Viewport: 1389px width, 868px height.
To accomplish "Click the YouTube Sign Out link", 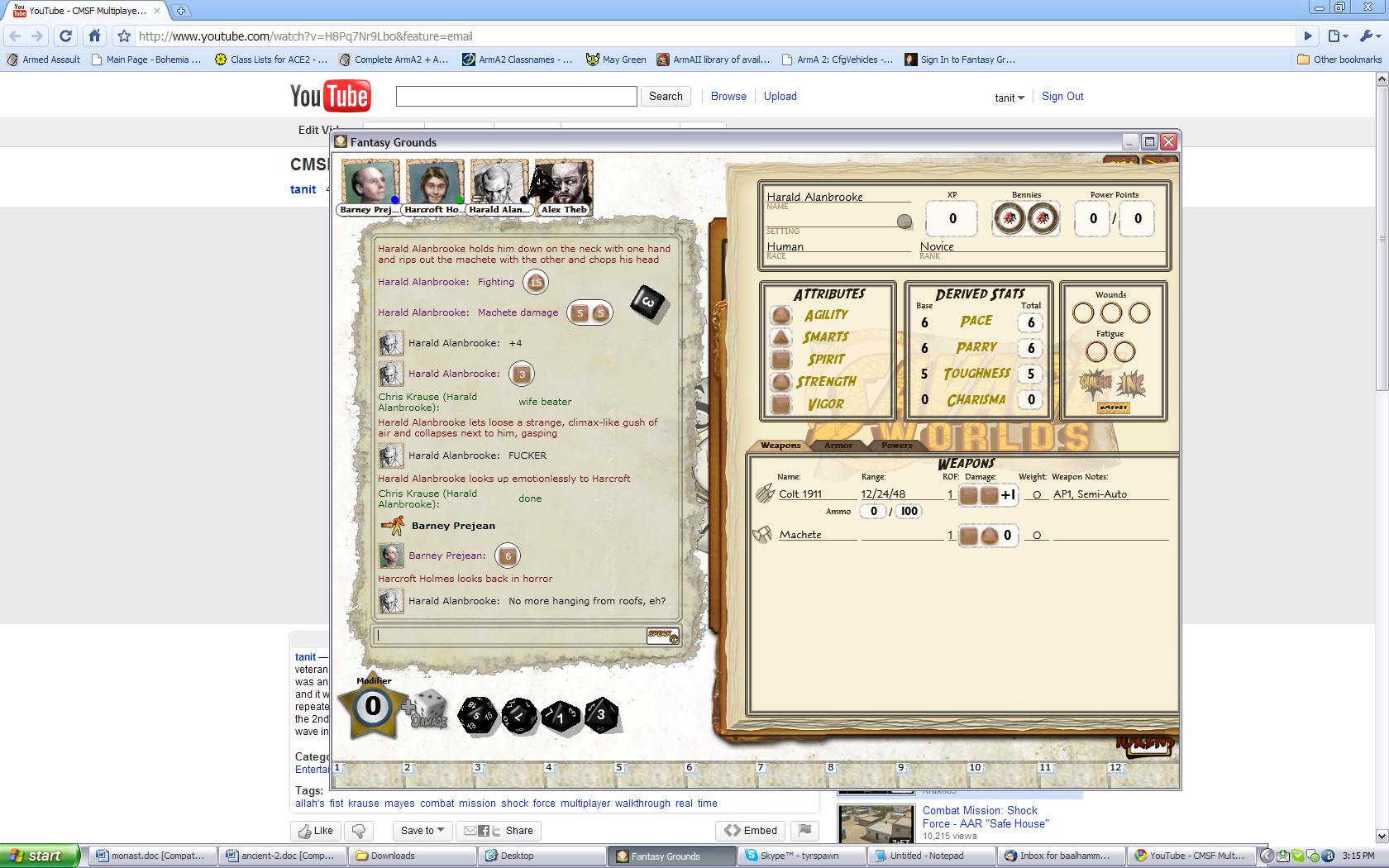I will point(1062,96).
